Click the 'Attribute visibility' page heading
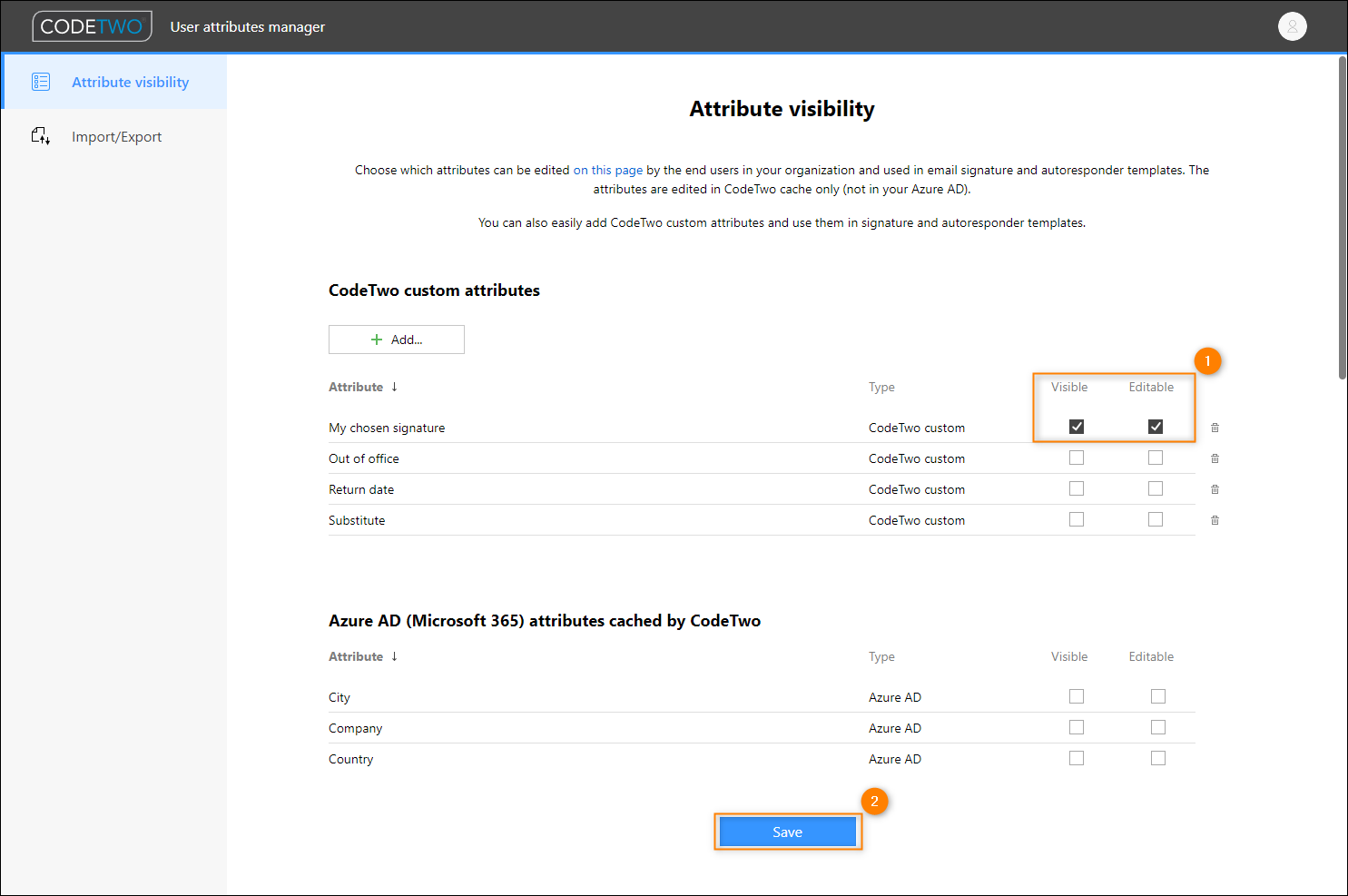This screenshot has height=896, width=1348. tap(782, 109)
